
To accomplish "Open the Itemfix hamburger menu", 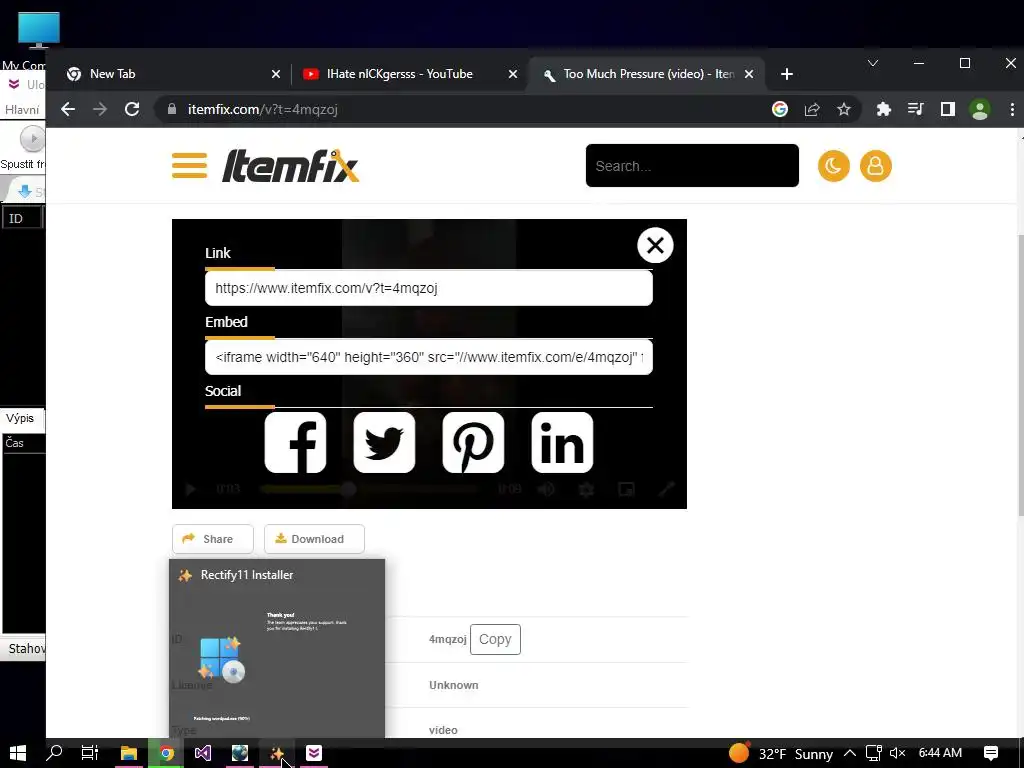I will 189,166.
